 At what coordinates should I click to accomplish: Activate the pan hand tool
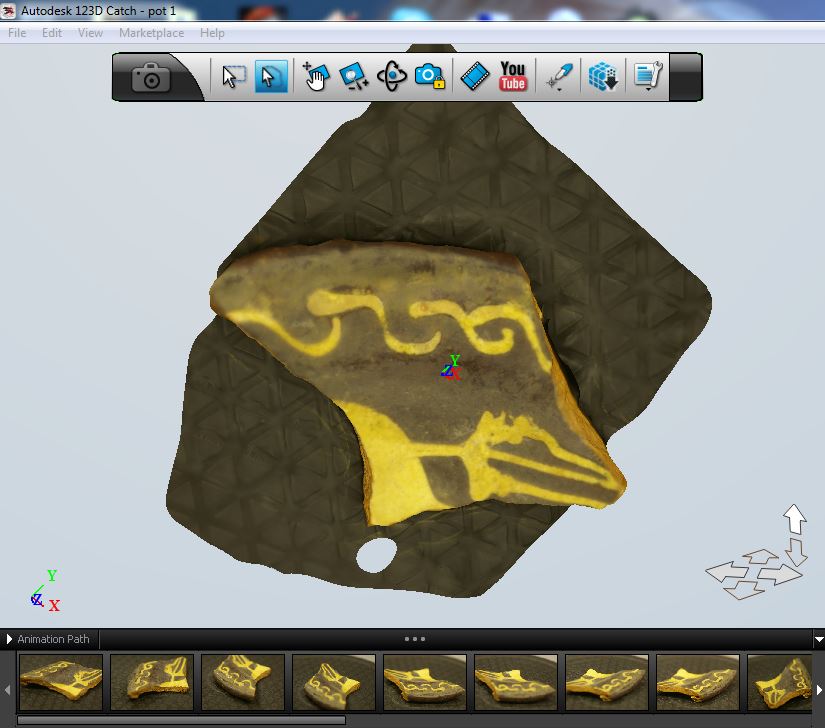pos(316,77)
